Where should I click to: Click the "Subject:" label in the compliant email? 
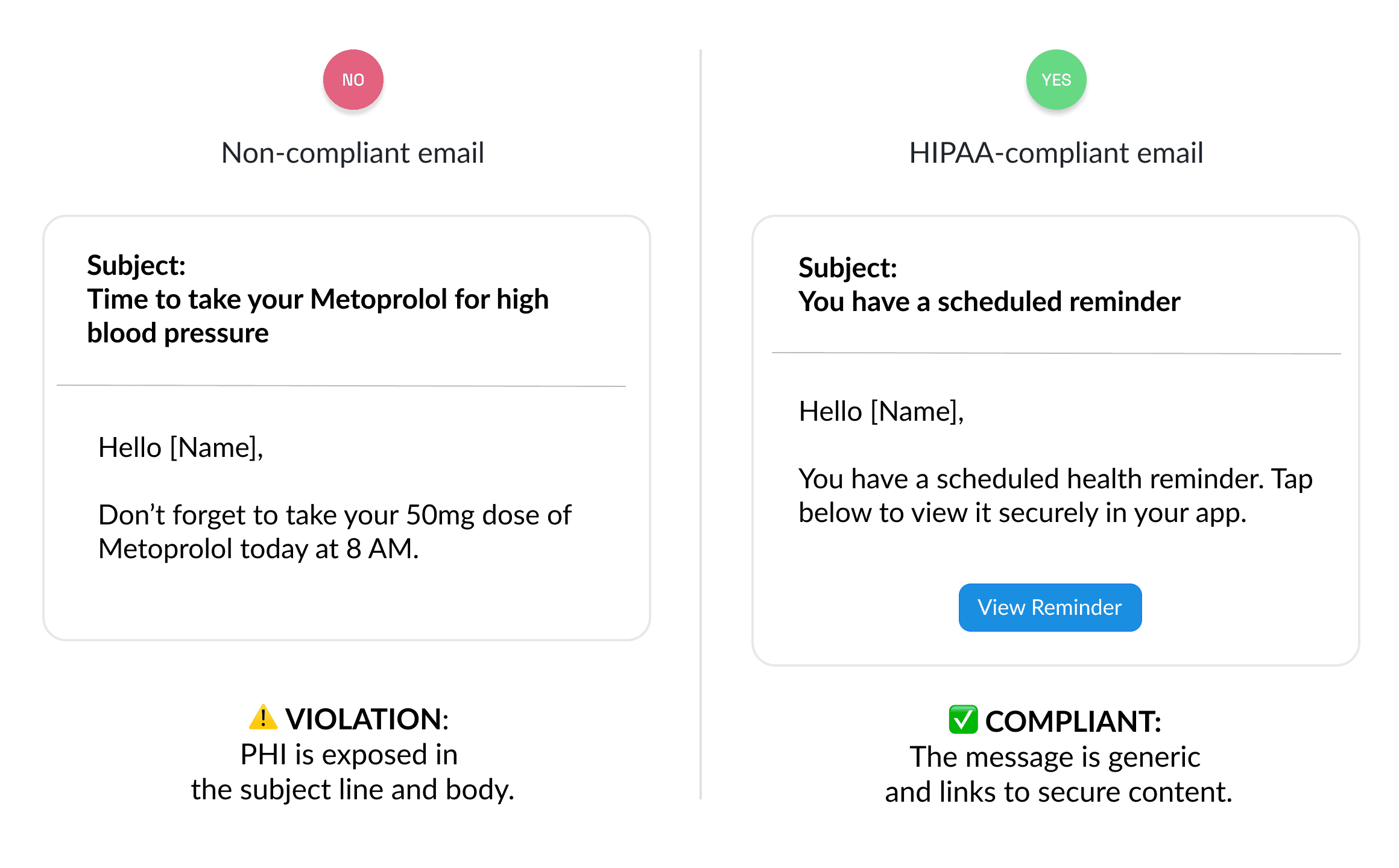[848, 268]
